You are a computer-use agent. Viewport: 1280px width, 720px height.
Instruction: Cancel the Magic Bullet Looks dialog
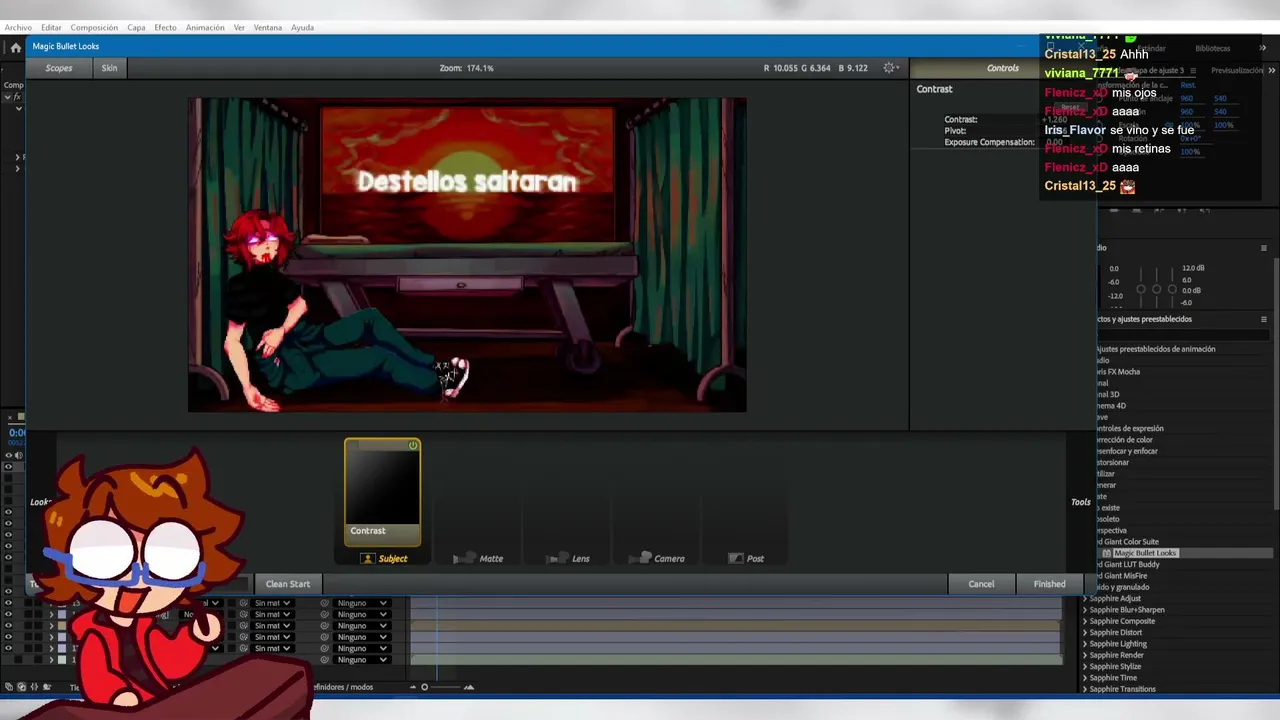click(x=981, y=584)
